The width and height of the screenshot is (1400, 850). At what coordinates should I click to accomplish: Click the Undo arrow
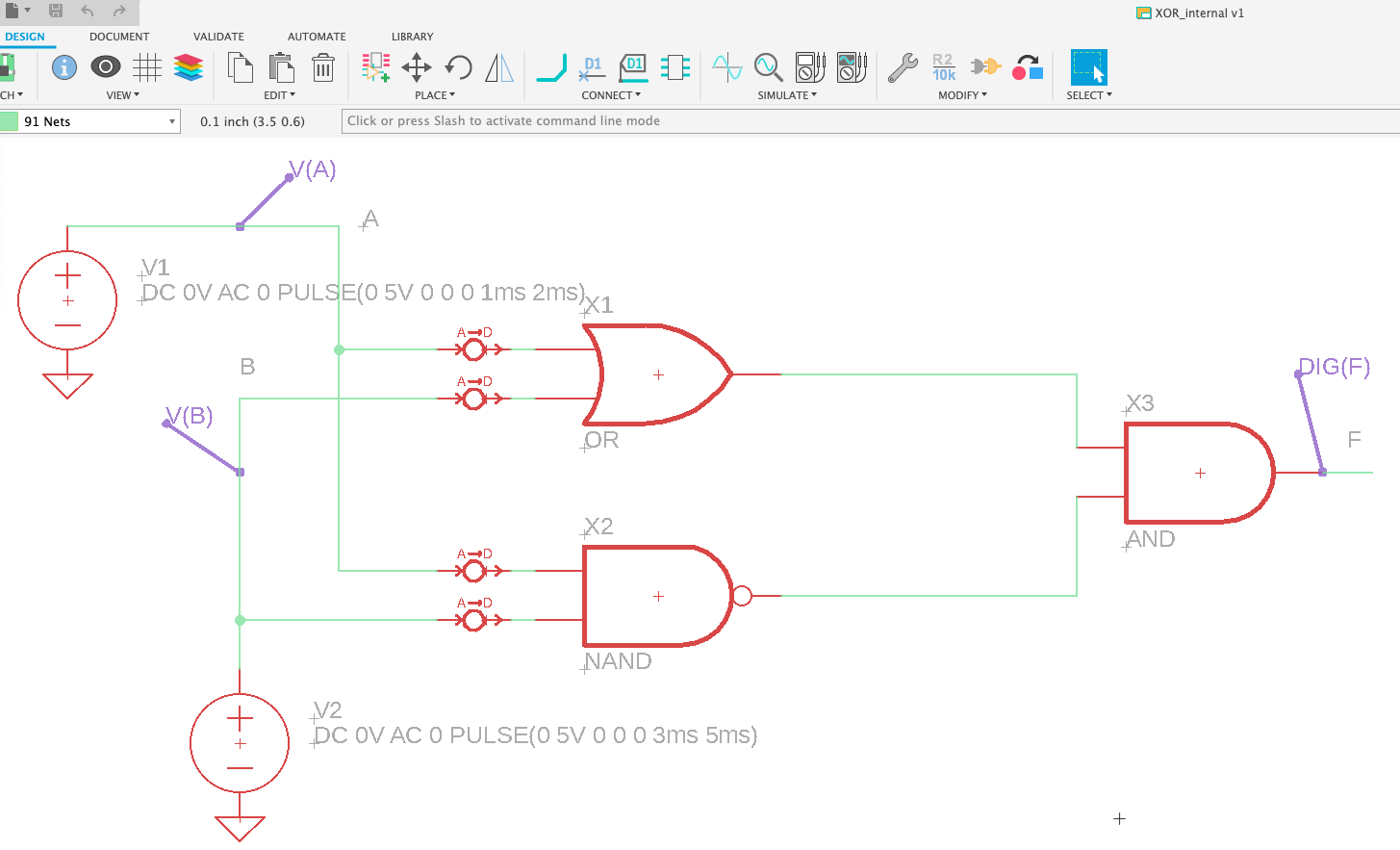coord(89,13)
